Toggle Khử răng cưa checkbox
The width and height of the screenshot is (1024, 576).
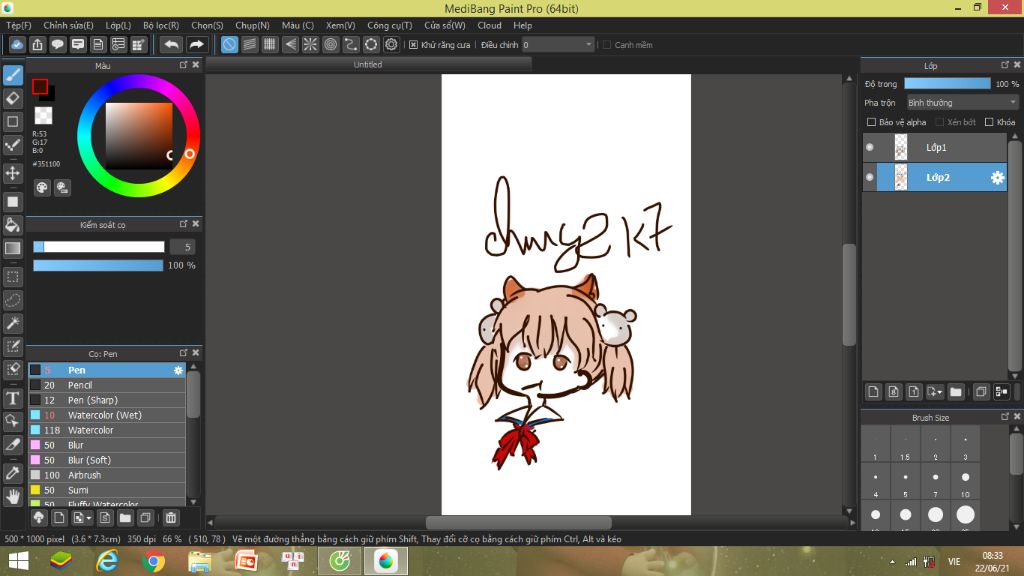413,45
